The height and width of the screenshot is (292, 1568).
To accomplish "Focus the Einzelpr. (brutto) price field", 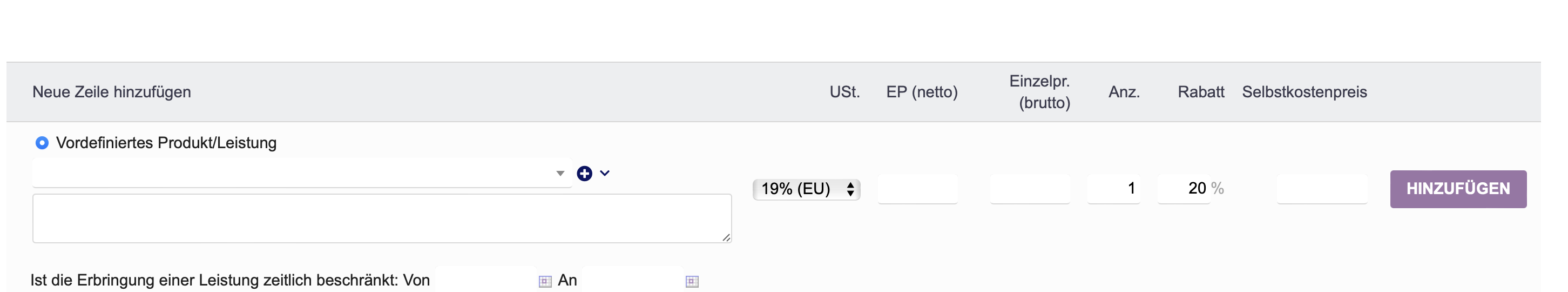I will pos(1029,189).
